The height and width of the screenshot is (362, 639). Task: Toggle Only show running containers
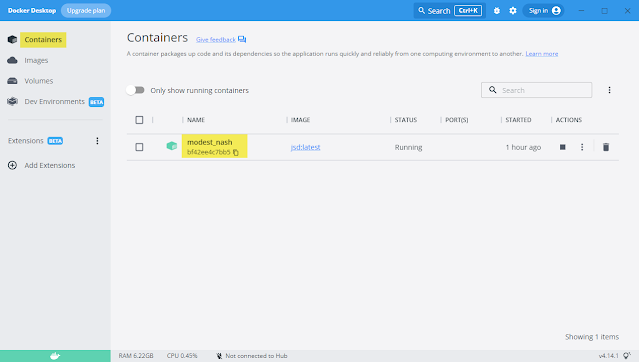tap(135, 90)
